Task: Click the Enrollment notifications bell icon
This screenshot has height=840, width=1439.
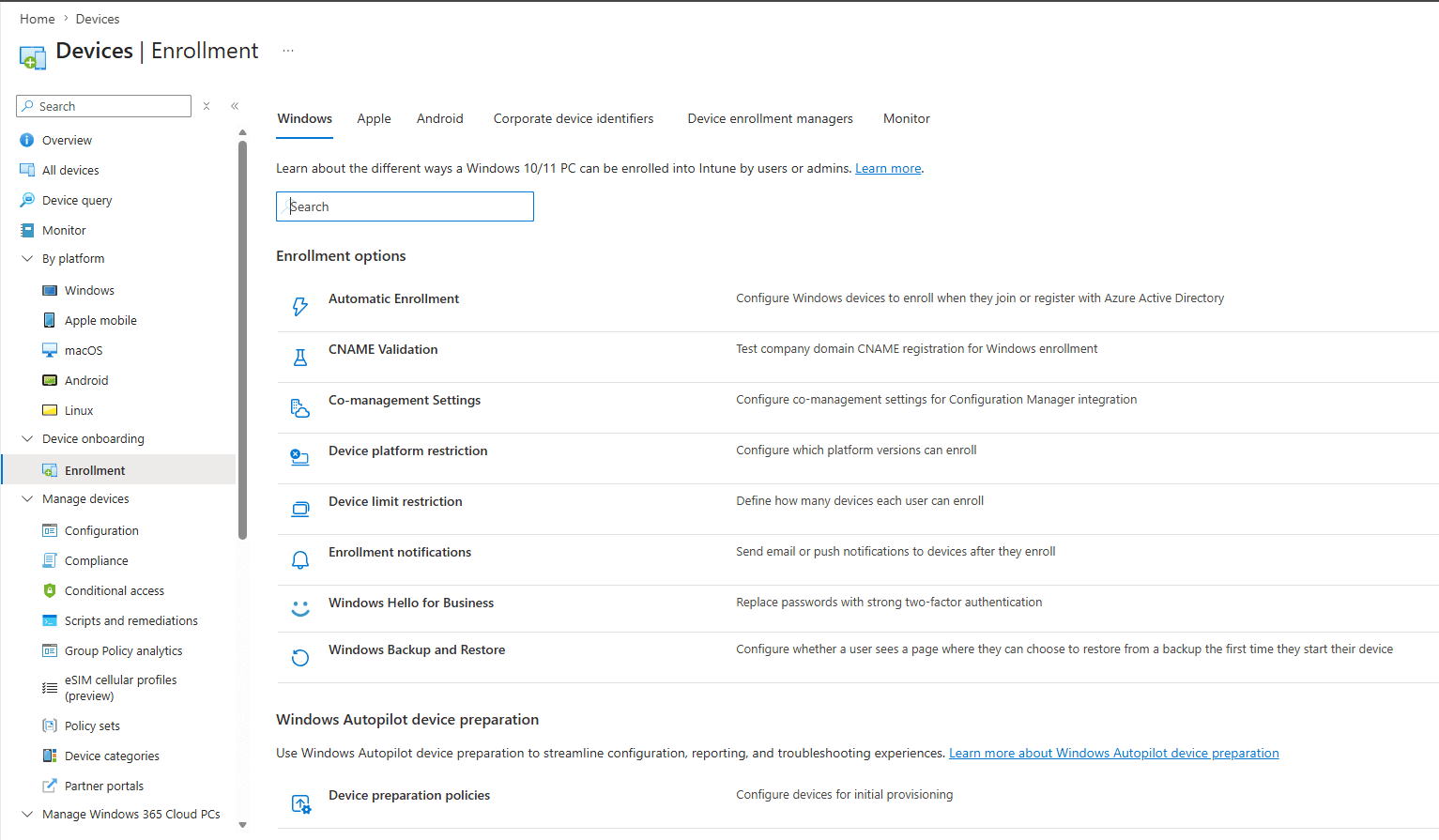Action: (x=300, y=559)
